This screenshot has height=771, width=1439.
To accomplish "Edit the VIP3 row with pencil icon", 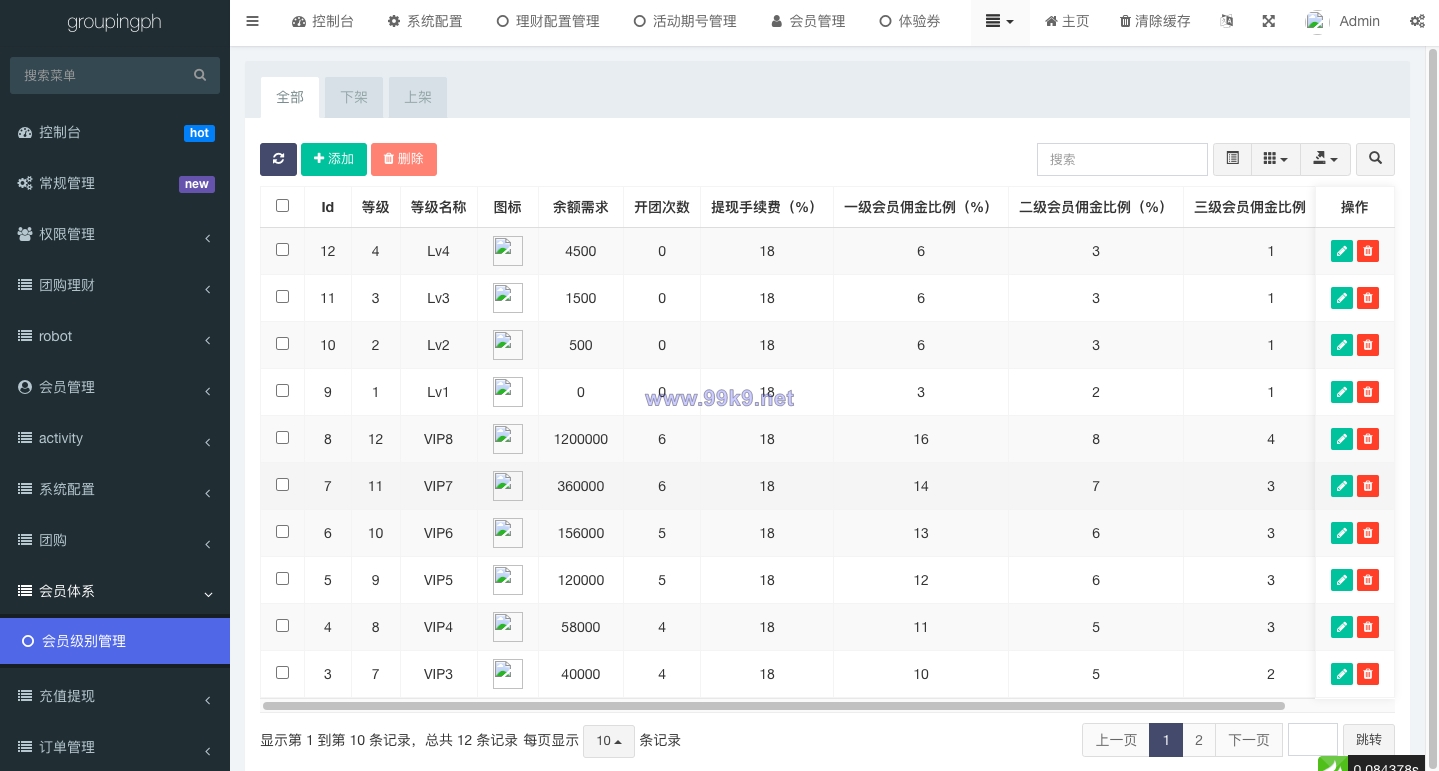I will point(1342,674).
